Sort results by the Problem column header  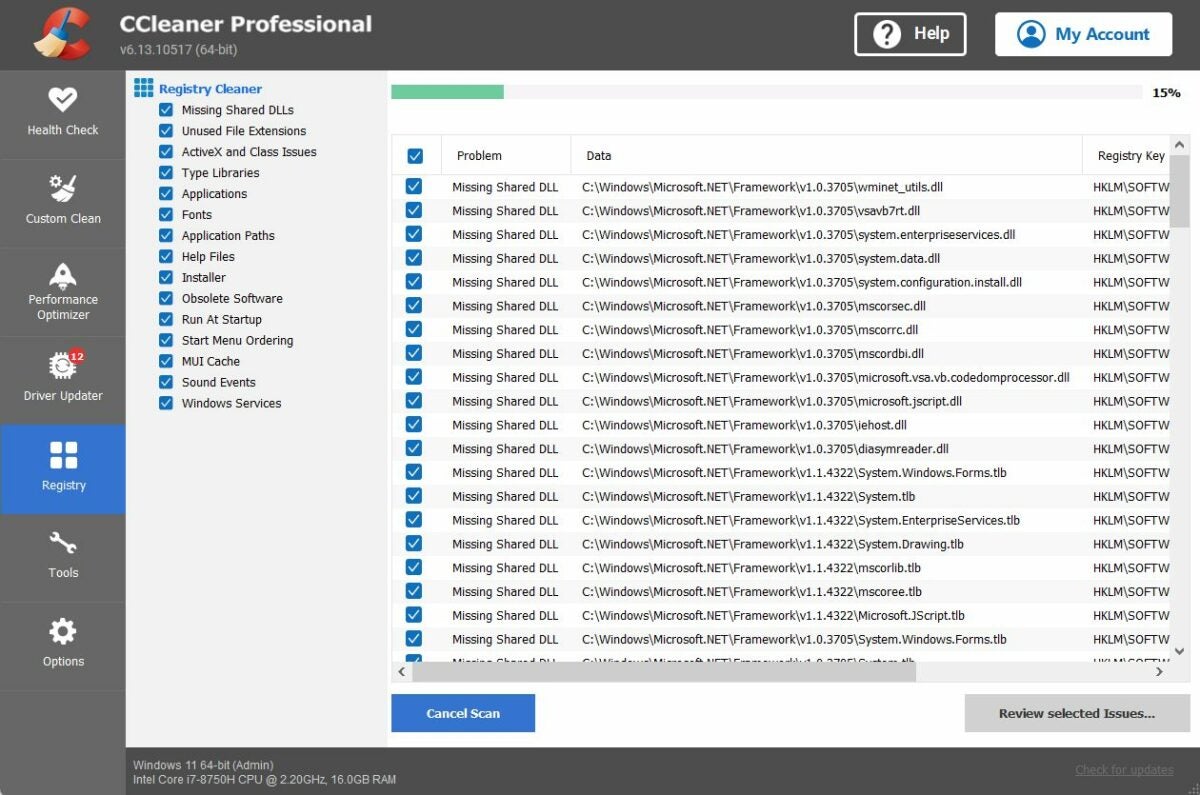[479, 155]
